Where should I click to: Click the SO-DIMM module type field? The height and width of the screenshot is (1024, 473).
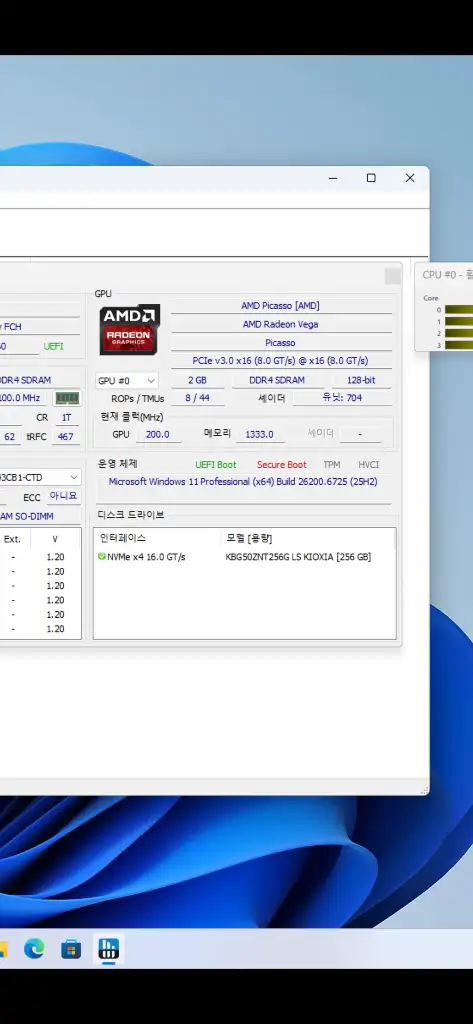(39, 517)
